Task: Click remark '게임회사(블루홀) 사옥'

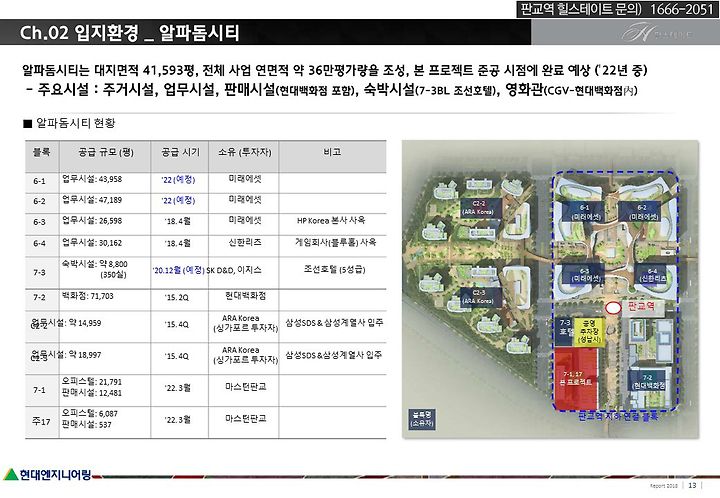Action: click(x=335, y=242)
